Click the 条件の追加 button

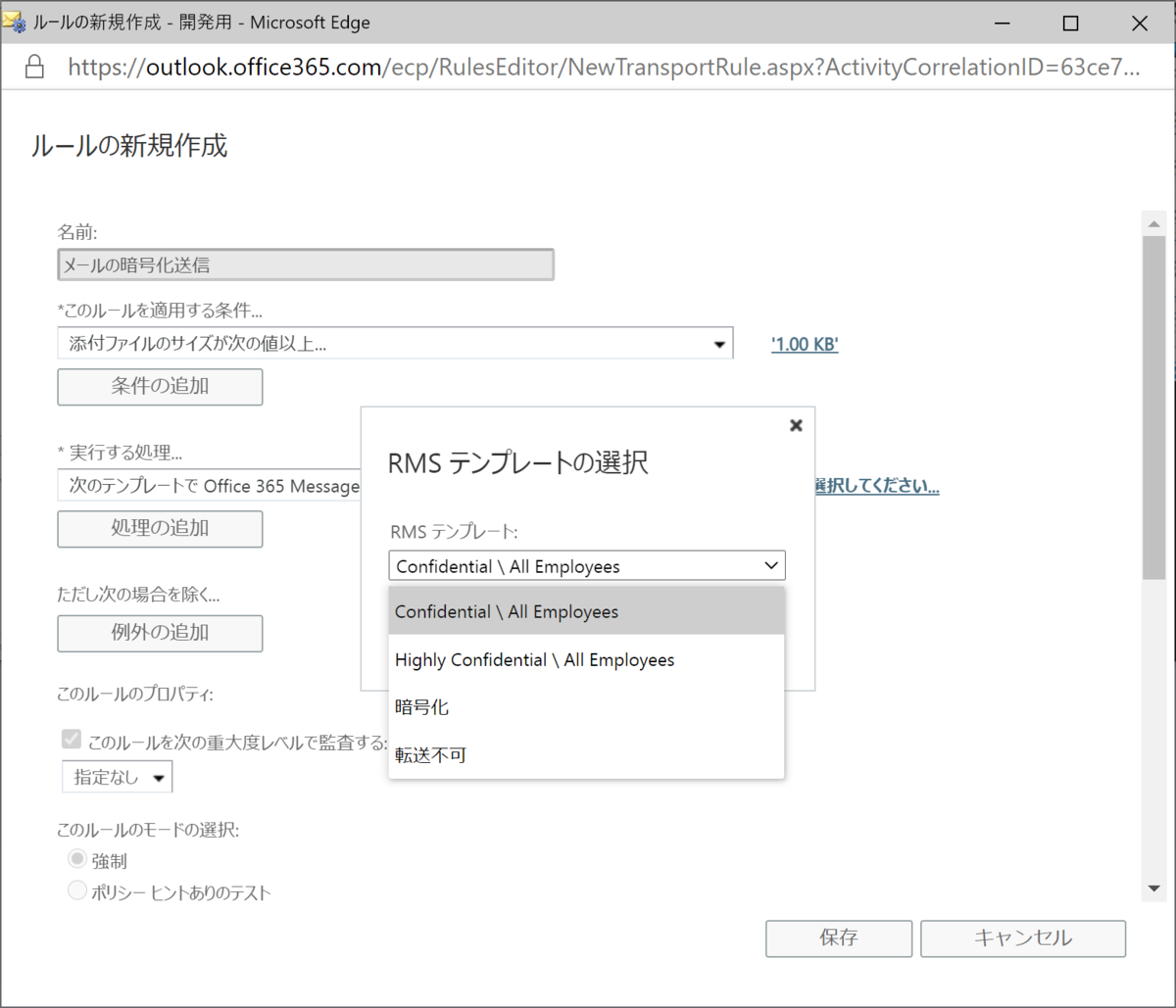tap(160, 386)
